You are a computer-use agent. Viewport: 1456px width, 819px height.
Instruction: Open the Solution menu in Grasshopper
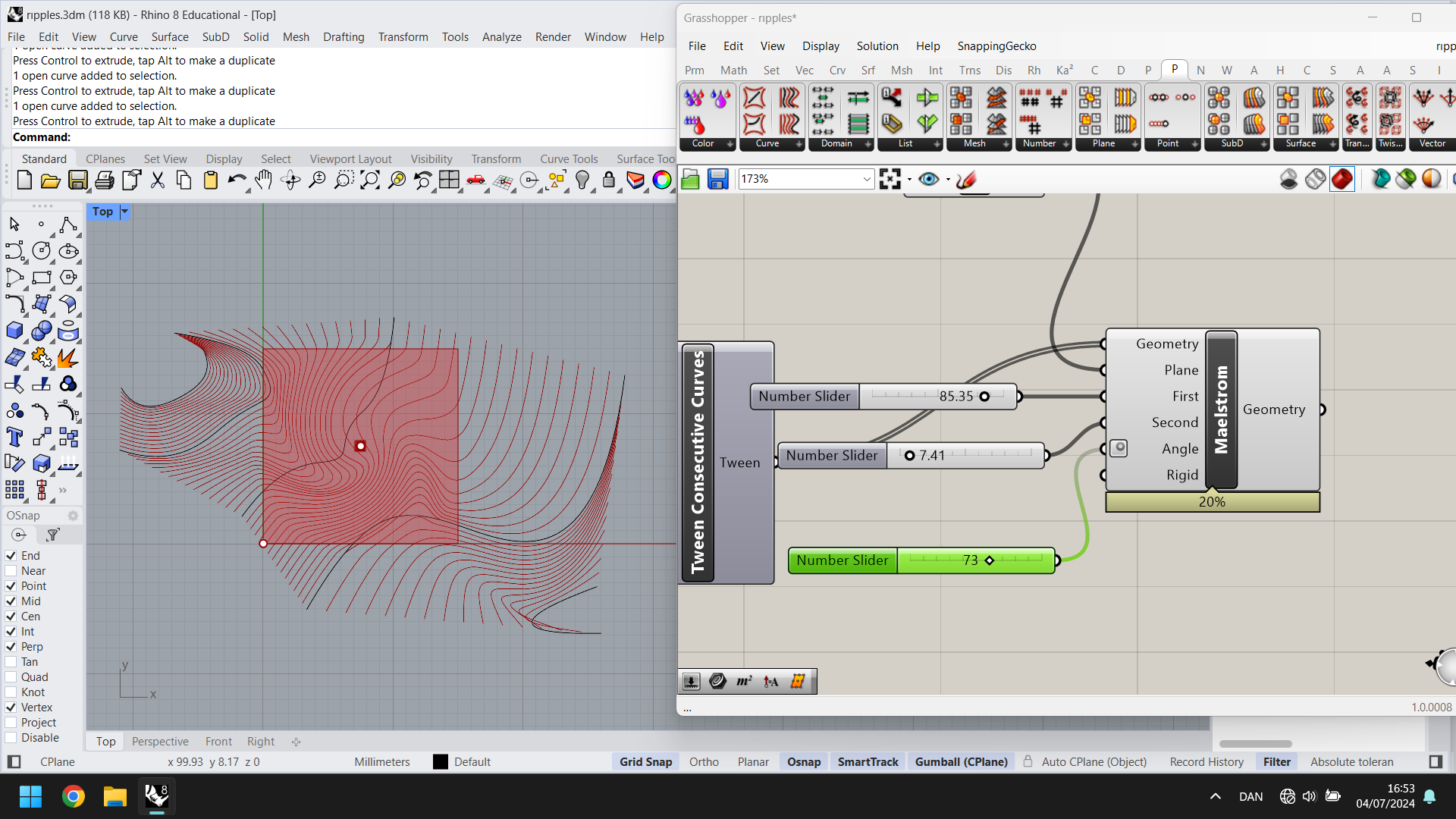click(877, 46)
